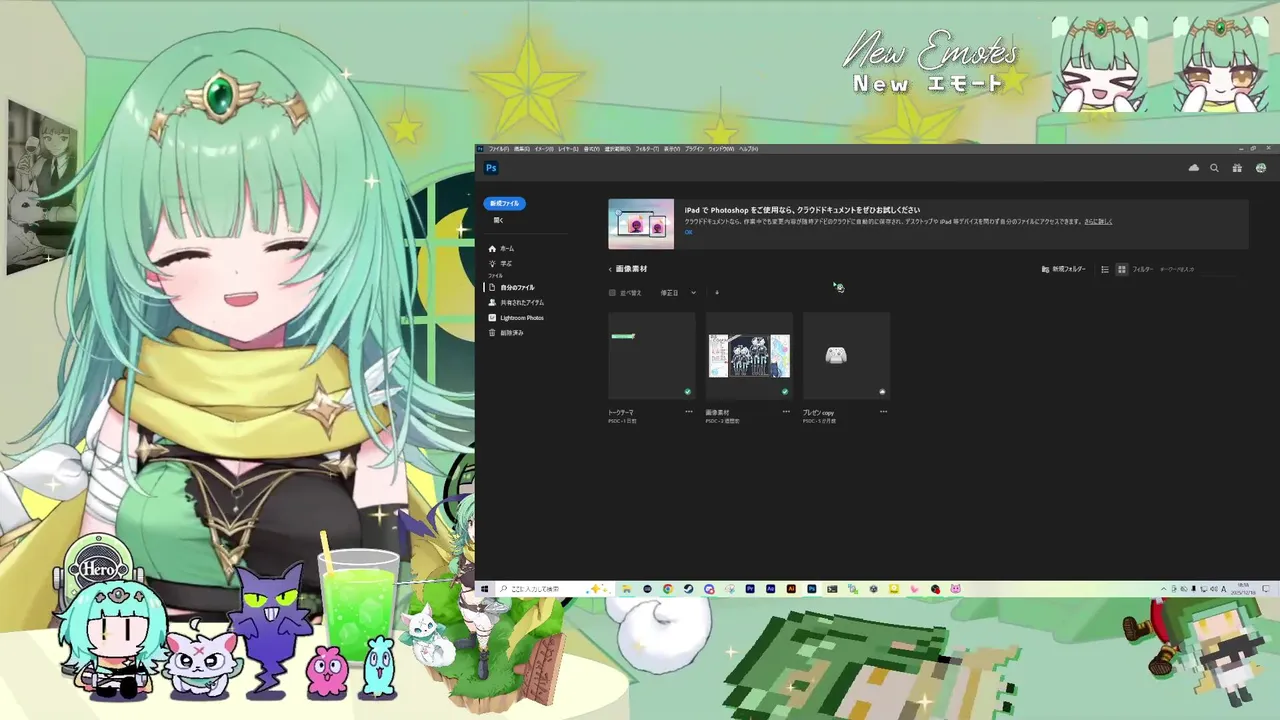This screenshot has width=1280, height=720.
Task: Open the 修正日 sort dropdown
Action: (678, 293)
